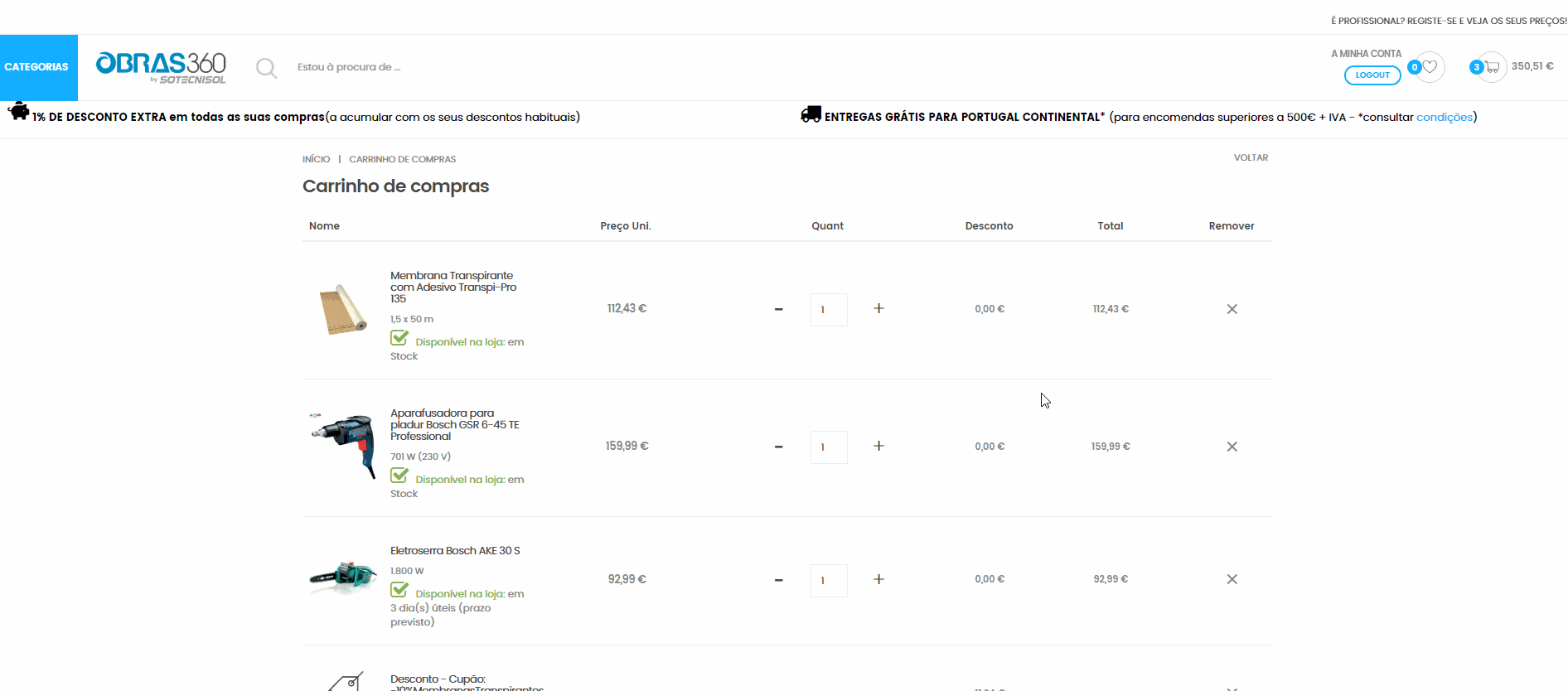Edit quantity field for Membrana Transpirante
Screen dimensions: 1568x691
click(x=829, y=310)
